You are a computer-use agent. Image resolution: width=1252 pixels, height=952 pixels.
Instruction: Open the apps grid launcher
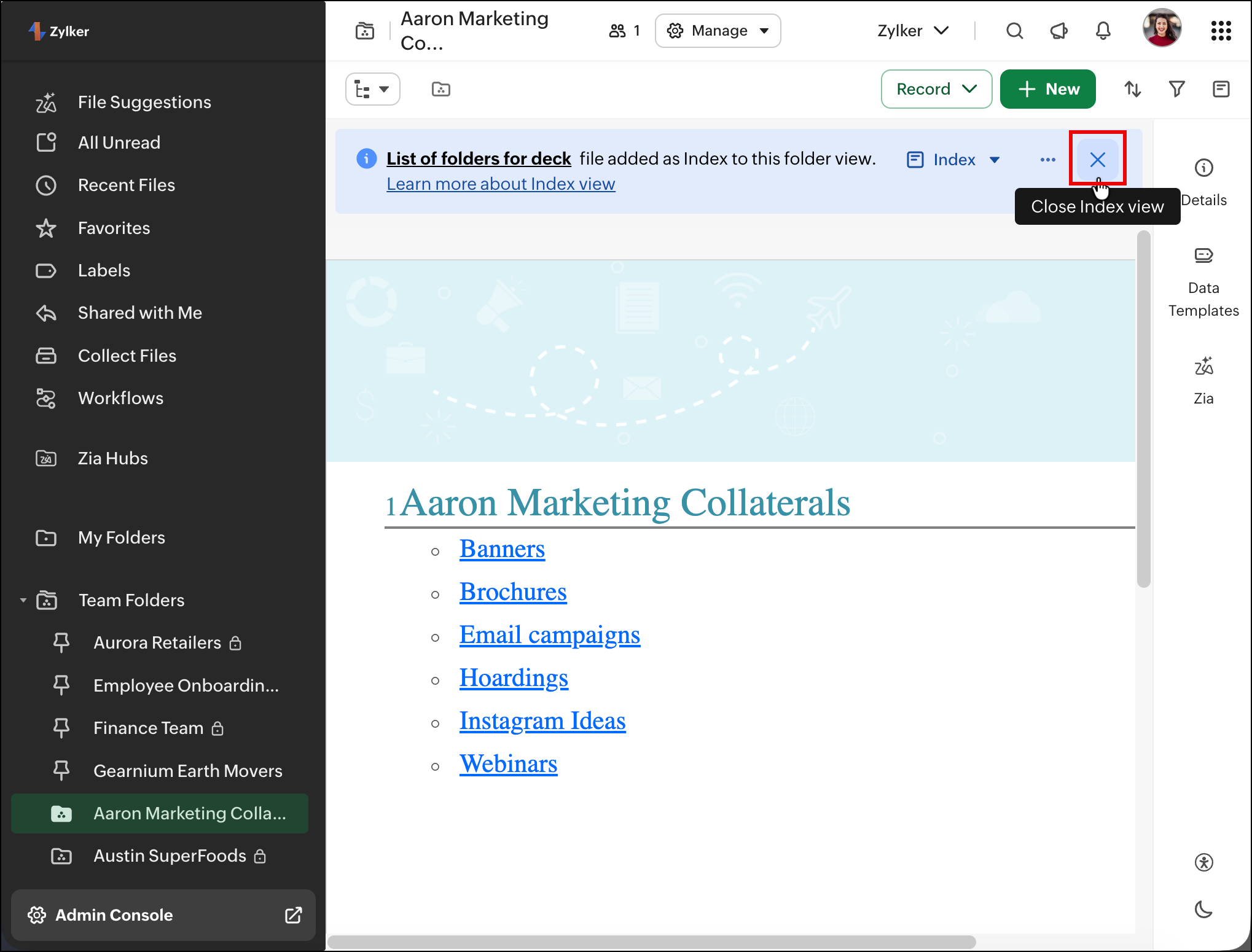[x=1221, y=31]
